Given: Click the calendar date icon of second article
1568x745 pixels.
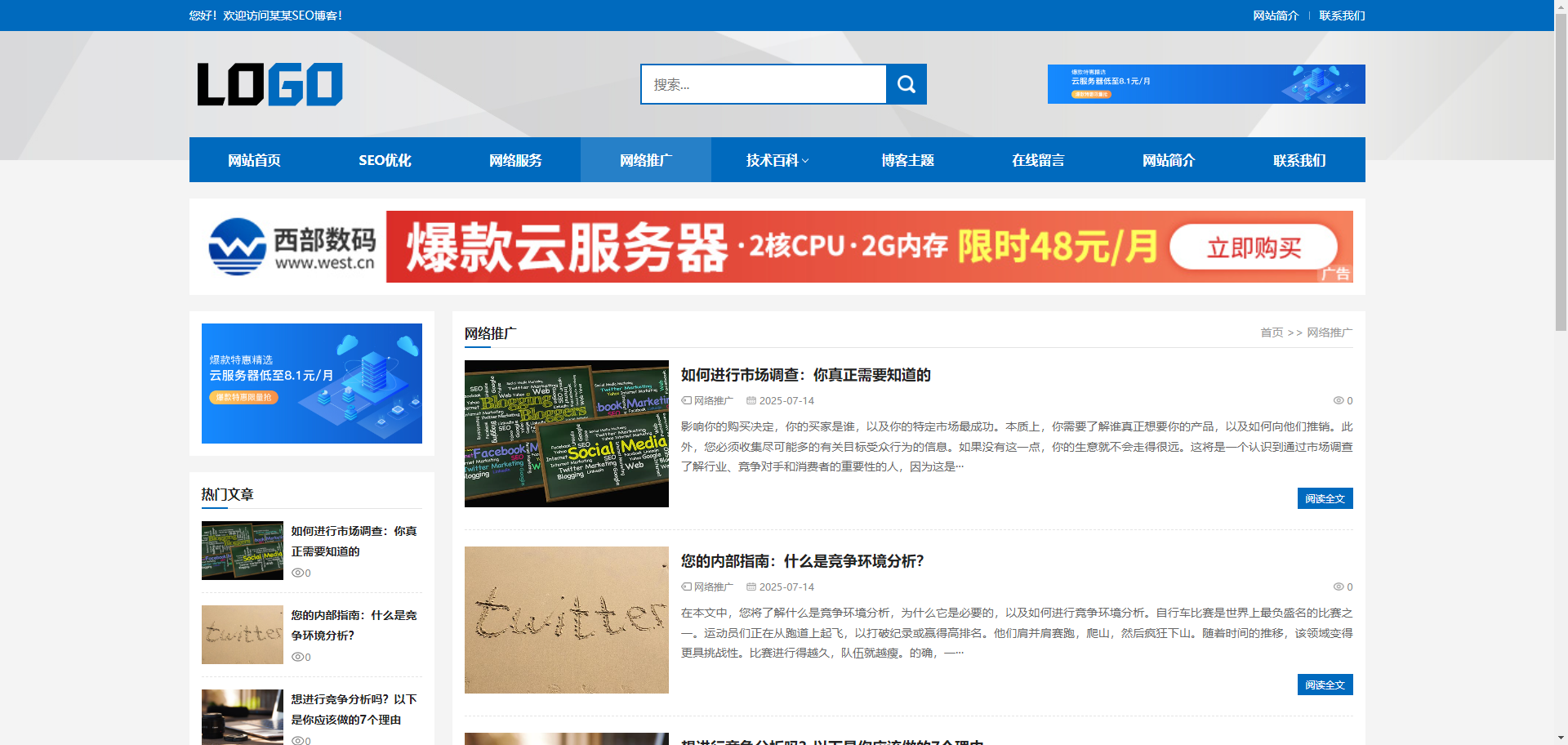Looking at the screenshot, I should (751, 587).
